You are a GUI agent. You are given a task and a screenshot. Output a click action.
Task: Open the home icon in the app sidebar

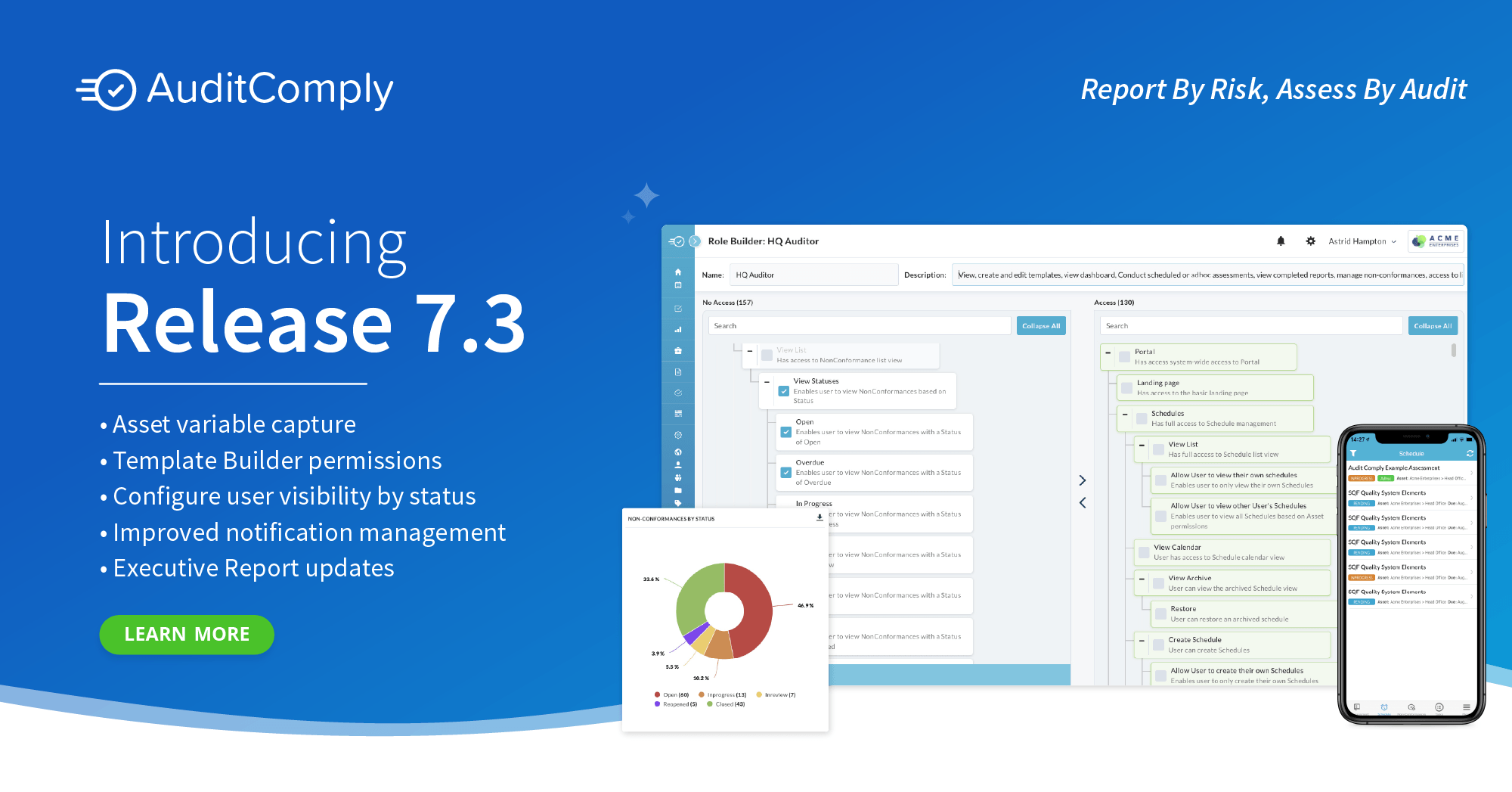[x=678, y=272]
